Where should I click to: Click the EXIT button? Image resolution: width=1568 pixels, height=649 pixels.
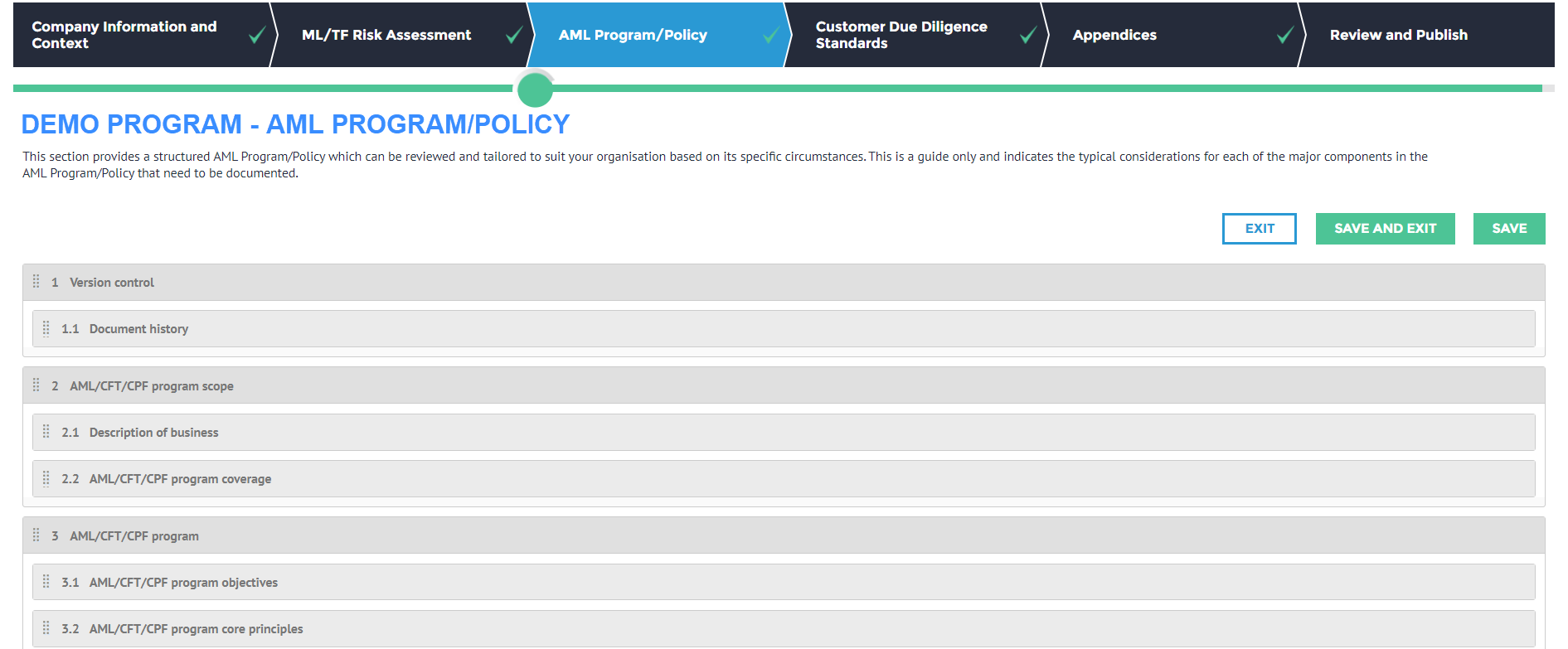[x=1260, y=229]
